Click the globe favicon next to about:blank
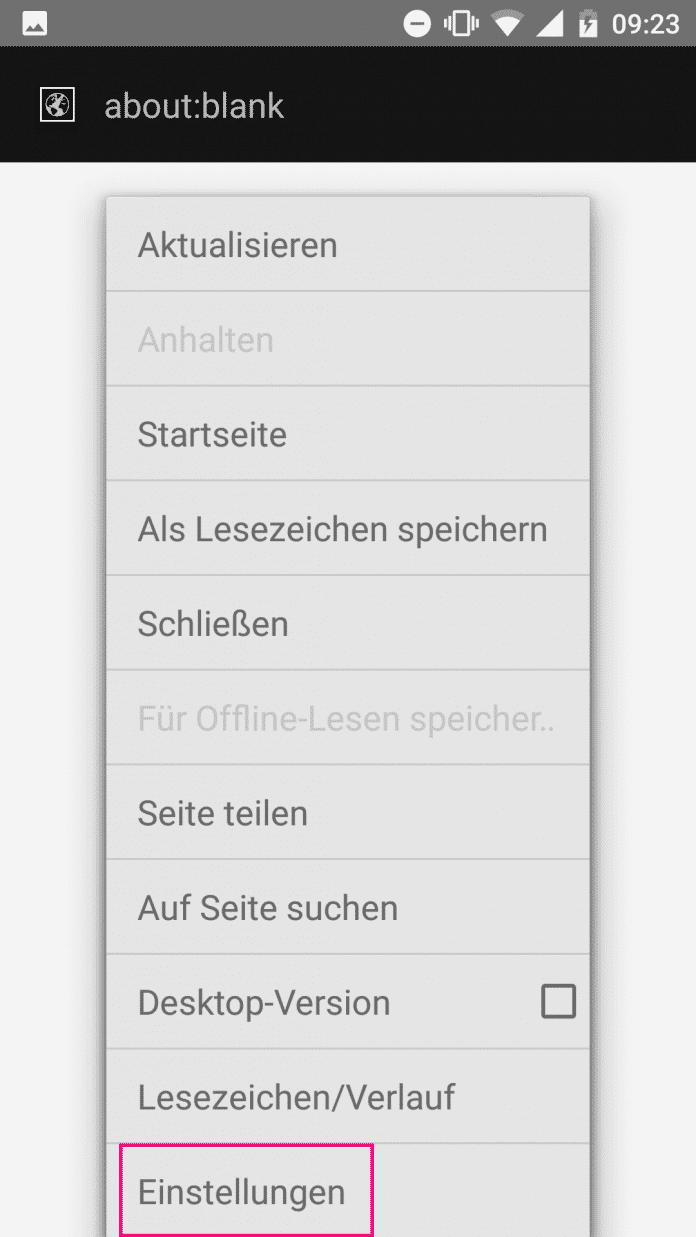 (x=57, y=105)
